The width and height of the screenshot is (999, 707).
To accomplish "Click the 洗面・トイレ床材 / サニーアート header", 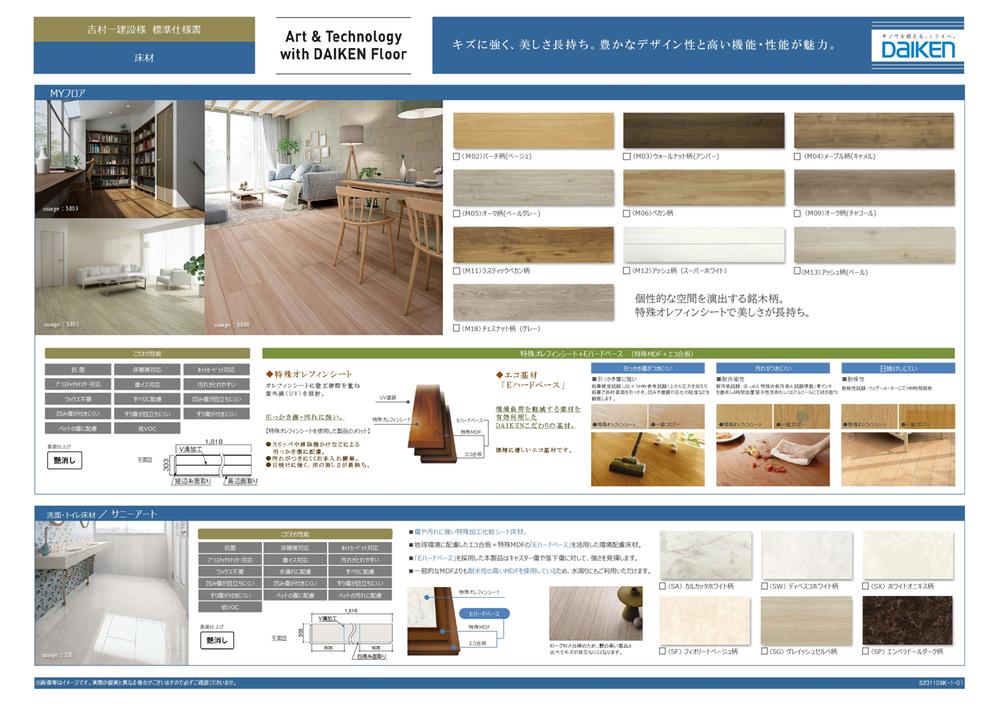I will (499, 514).
